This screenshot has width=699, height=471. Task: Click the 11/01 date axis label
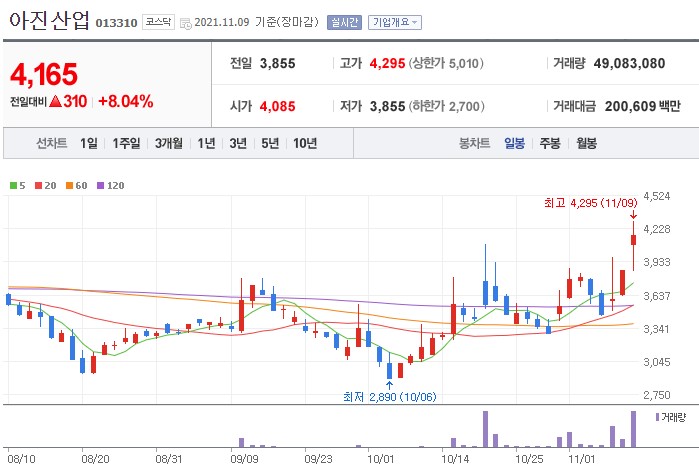[x=581, y=459]
